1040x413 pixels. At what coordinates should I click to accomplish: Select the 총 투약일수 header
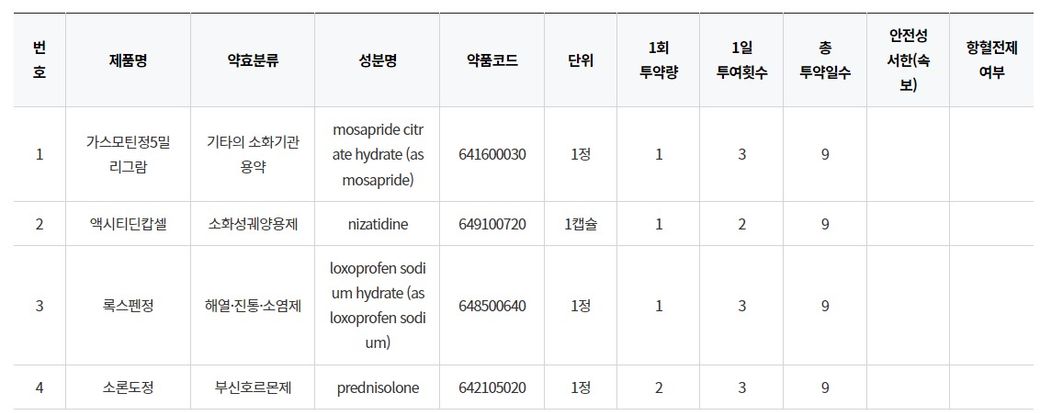pos(825,60)
